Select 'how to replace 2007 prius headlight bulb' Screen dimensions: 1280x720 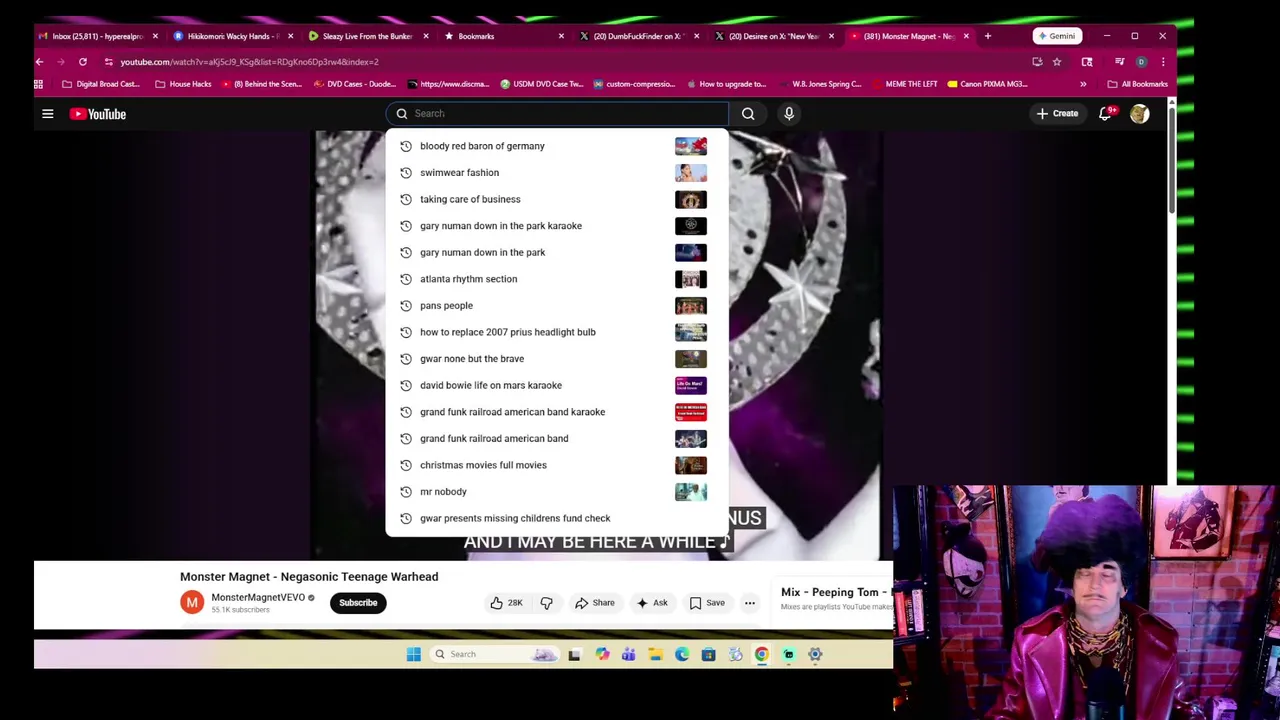(557, 332)
